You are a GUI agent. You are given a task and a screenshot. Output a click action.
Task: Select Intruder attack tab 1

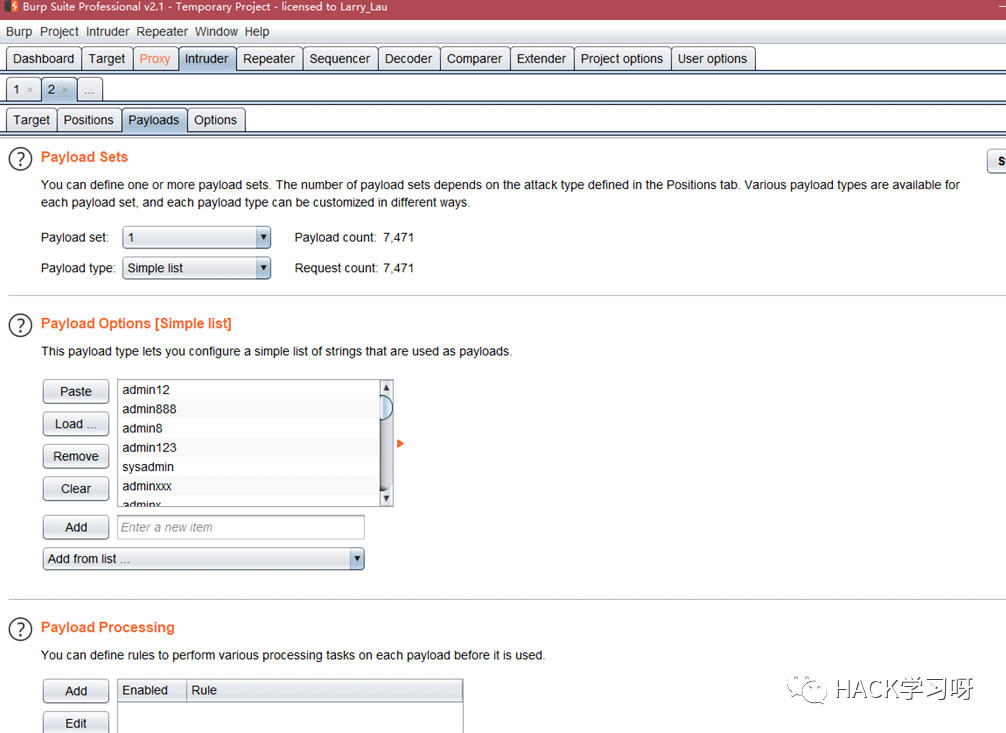(x=17, y=89)
